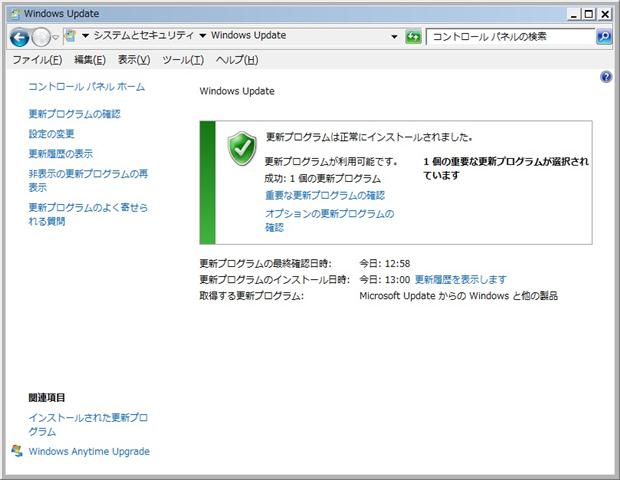Click the control panel icon in address bar

click(70, 36)
